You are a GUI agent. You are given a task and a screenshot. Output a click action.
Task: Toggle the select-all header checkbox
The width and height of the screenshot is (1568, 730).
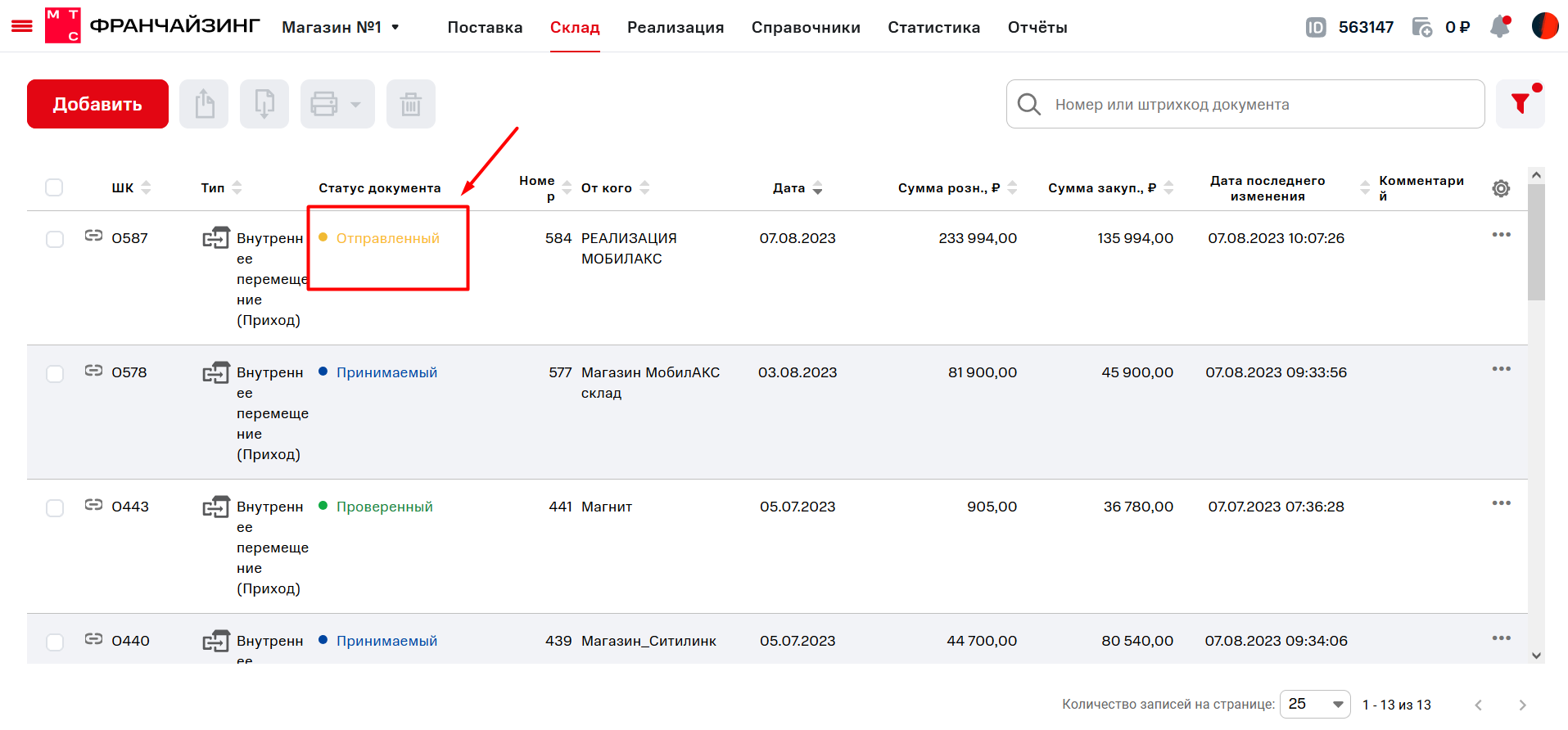pos(54,187)
